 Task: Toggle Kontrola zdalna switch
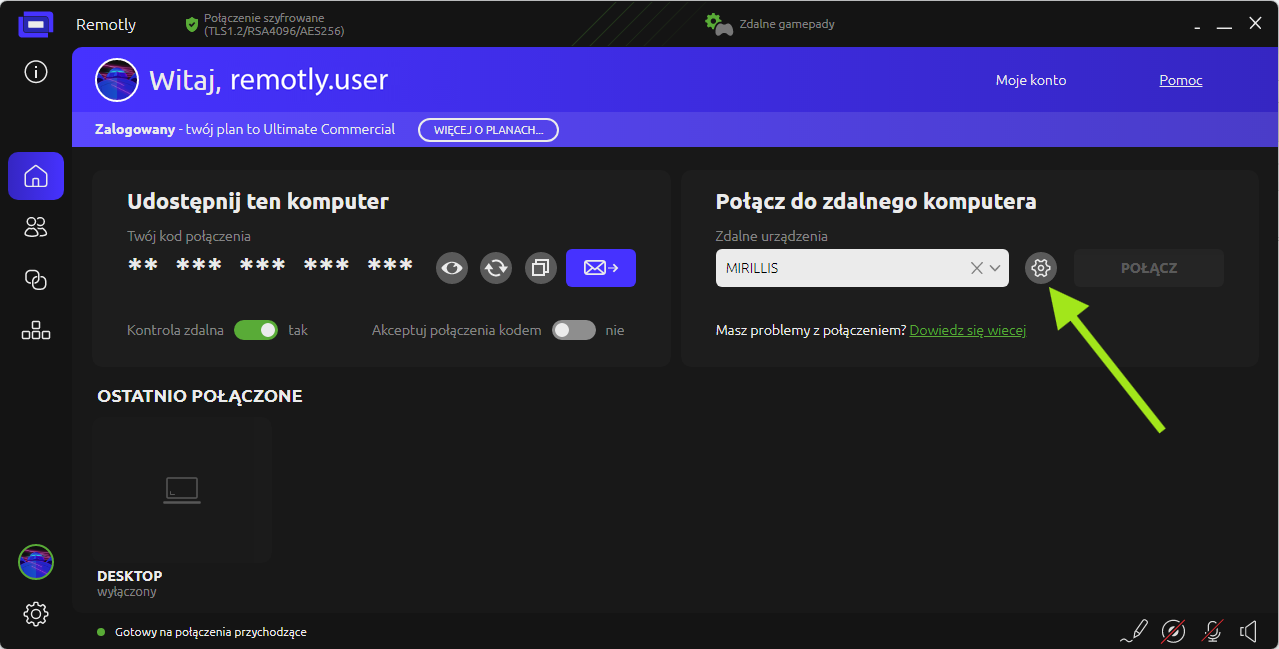256,330
